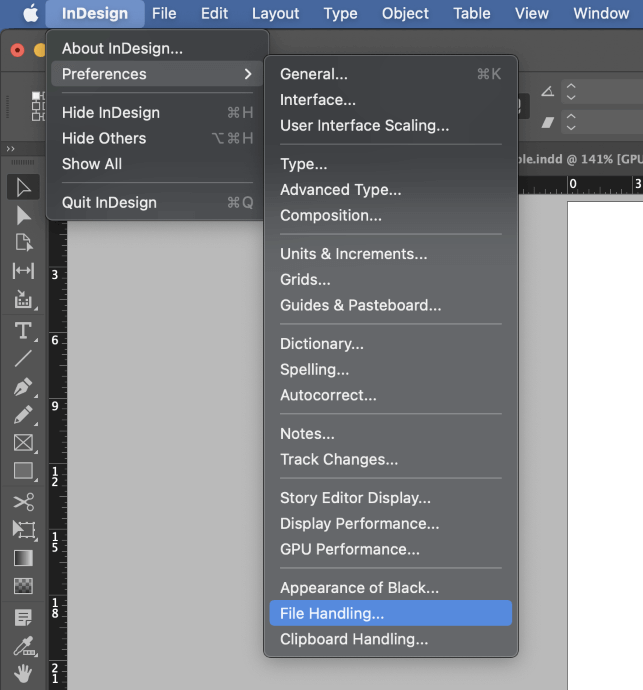Choose Show All

158,164
